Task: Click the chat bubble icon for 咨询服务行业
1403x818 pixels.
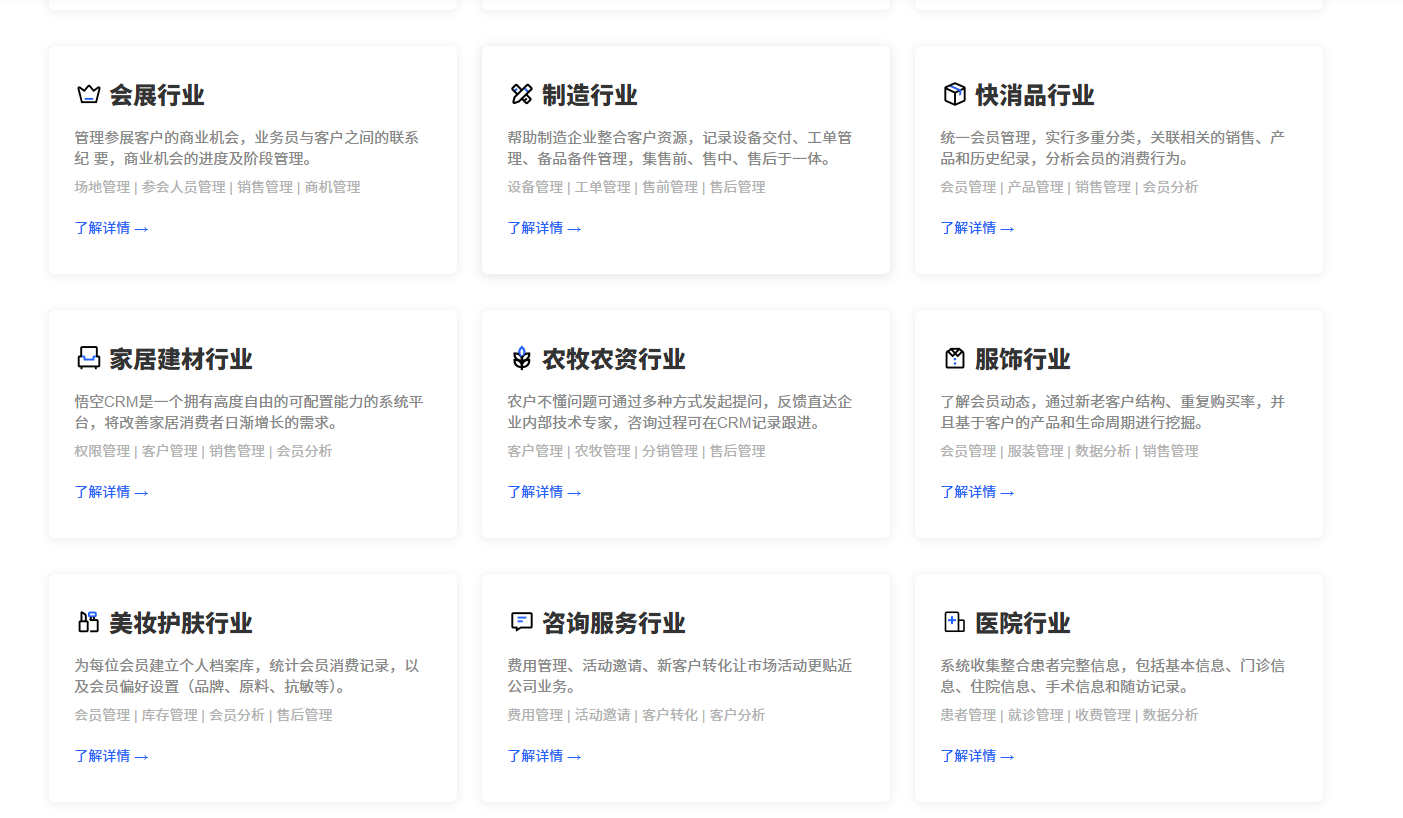Action: click(520, 622)
